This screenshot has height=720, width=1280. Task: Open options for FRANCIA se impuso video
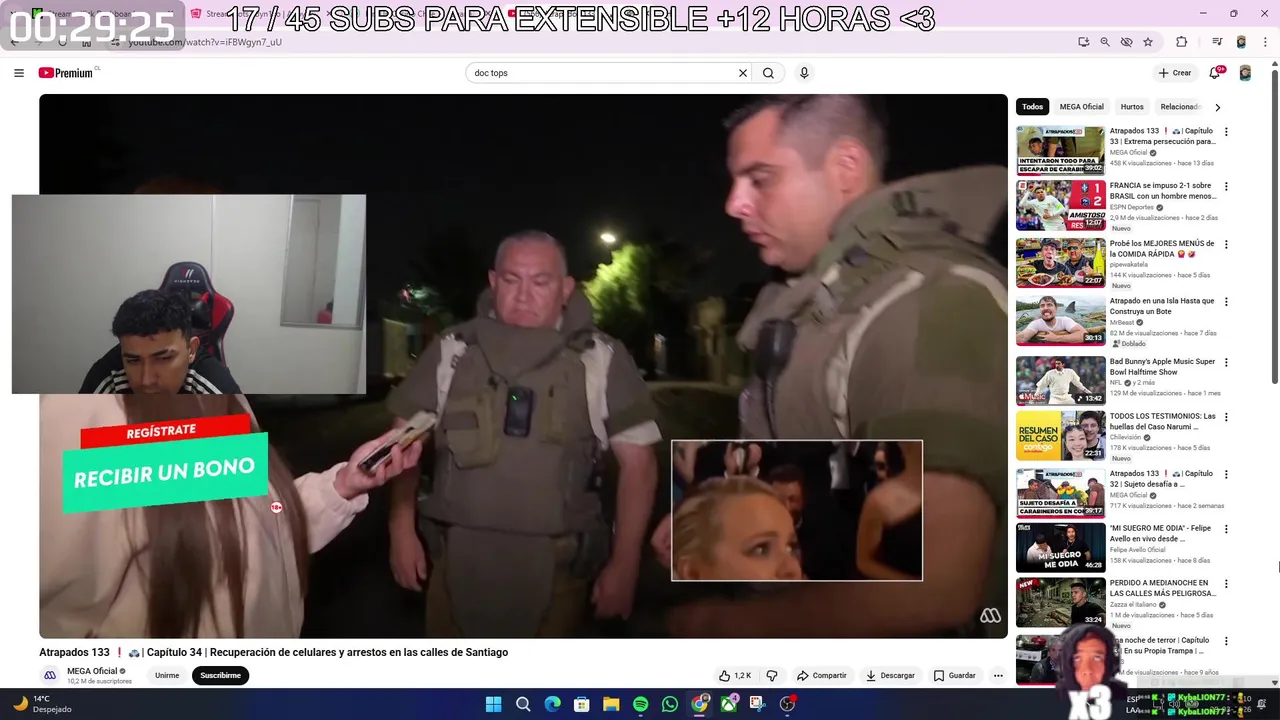click(x=1226, y=187)
